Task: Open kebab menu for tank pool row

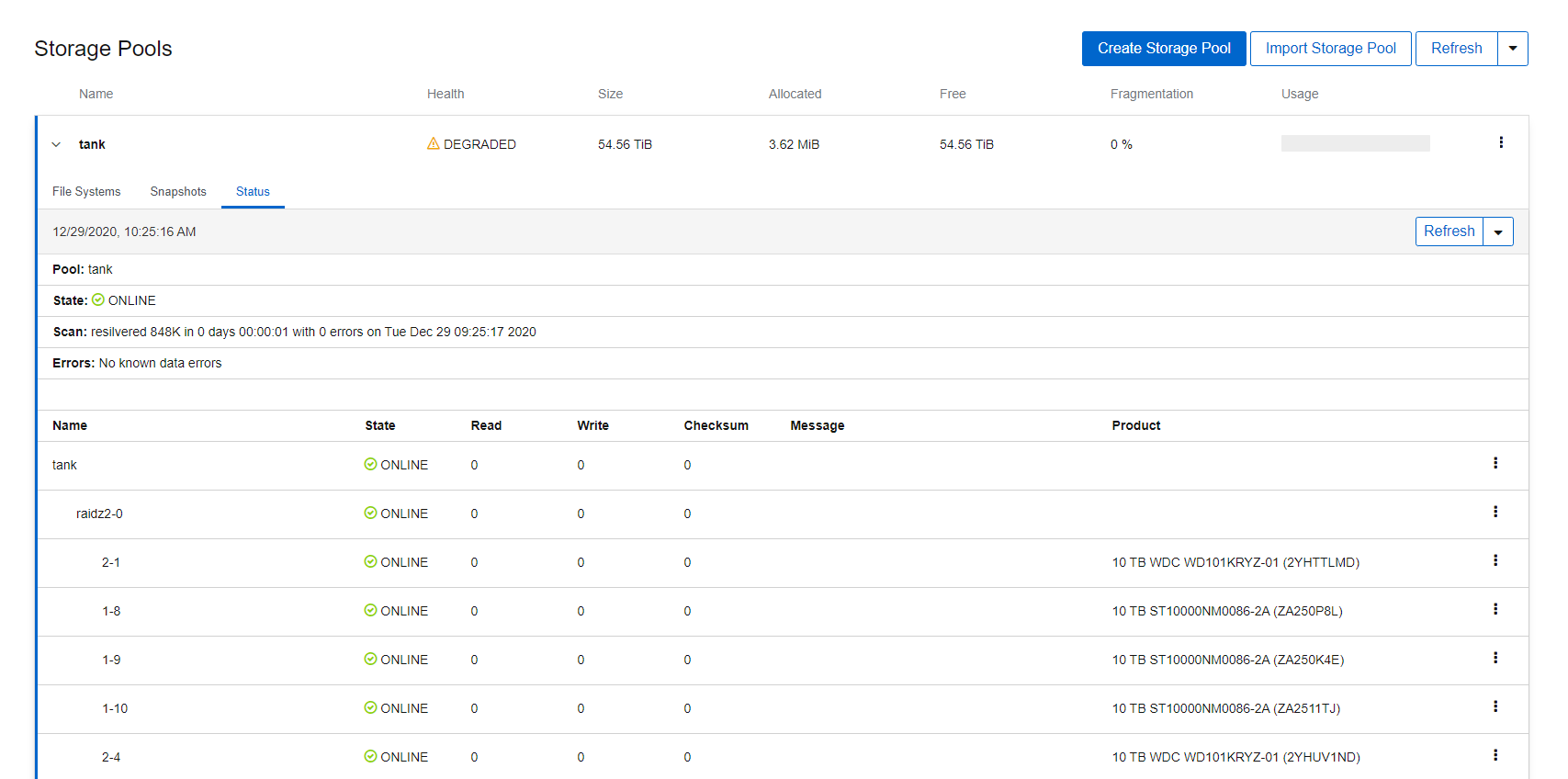Action: (1501, 142)
